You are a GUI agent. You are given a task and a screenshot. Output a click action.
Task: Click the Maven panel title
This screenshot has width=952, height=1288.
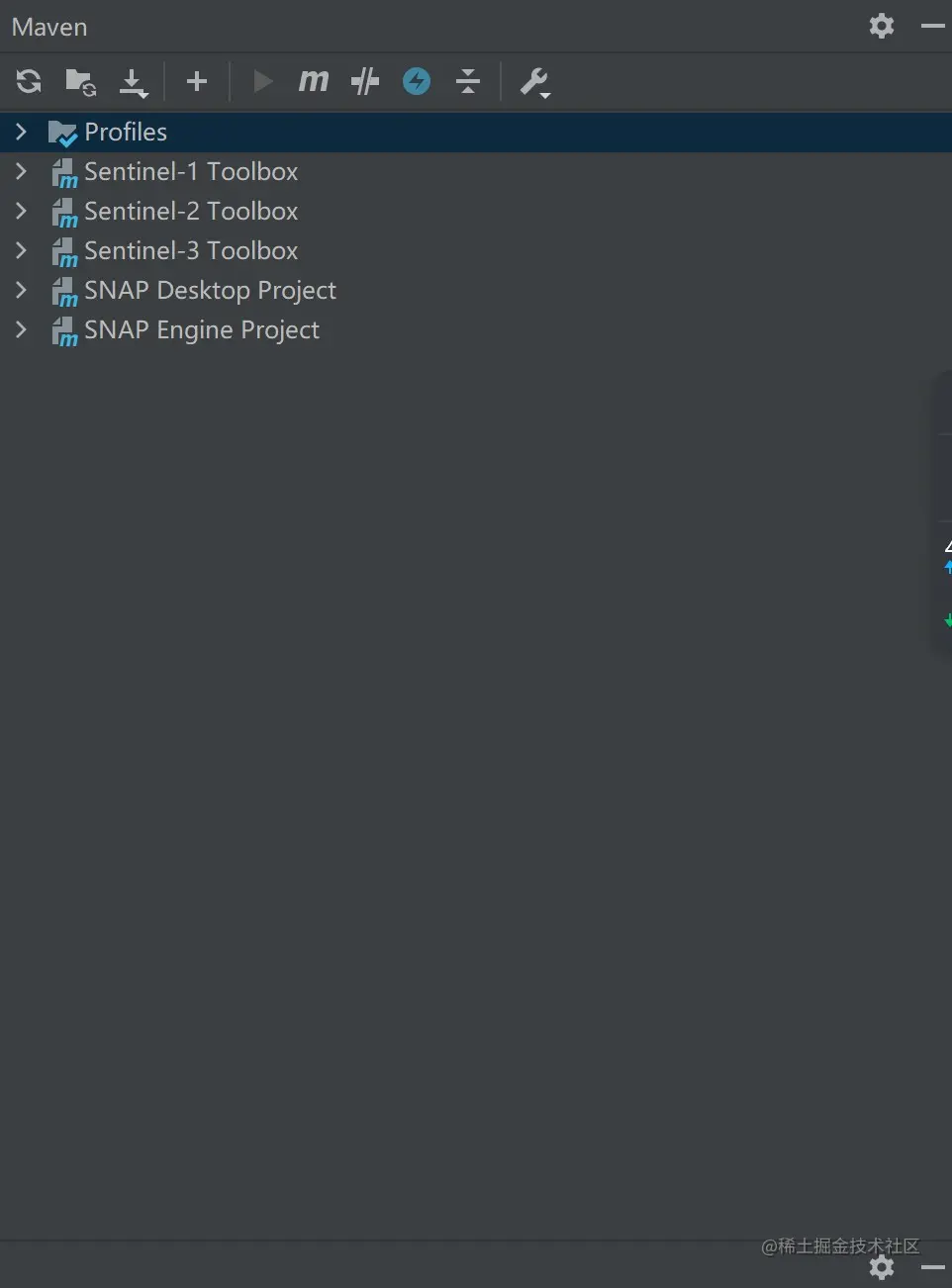pyautogui.click(x=49, y=27)
